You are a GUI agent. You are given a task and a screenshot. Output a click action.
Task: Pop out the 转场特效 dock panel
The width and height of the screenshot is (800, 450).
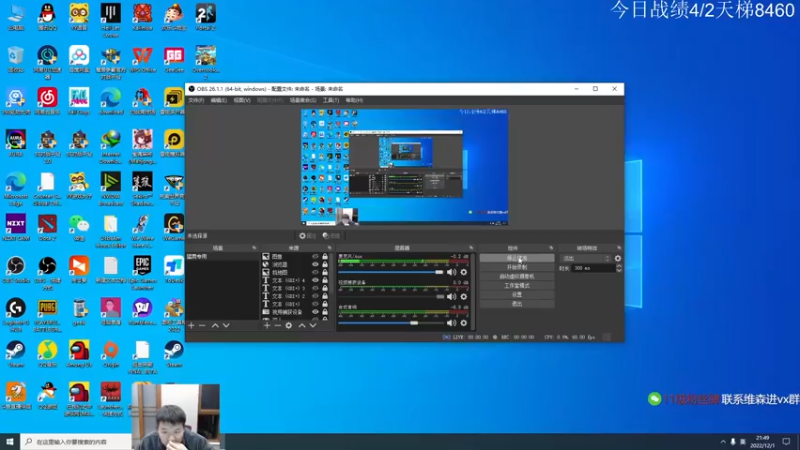[x=619, y=248]
